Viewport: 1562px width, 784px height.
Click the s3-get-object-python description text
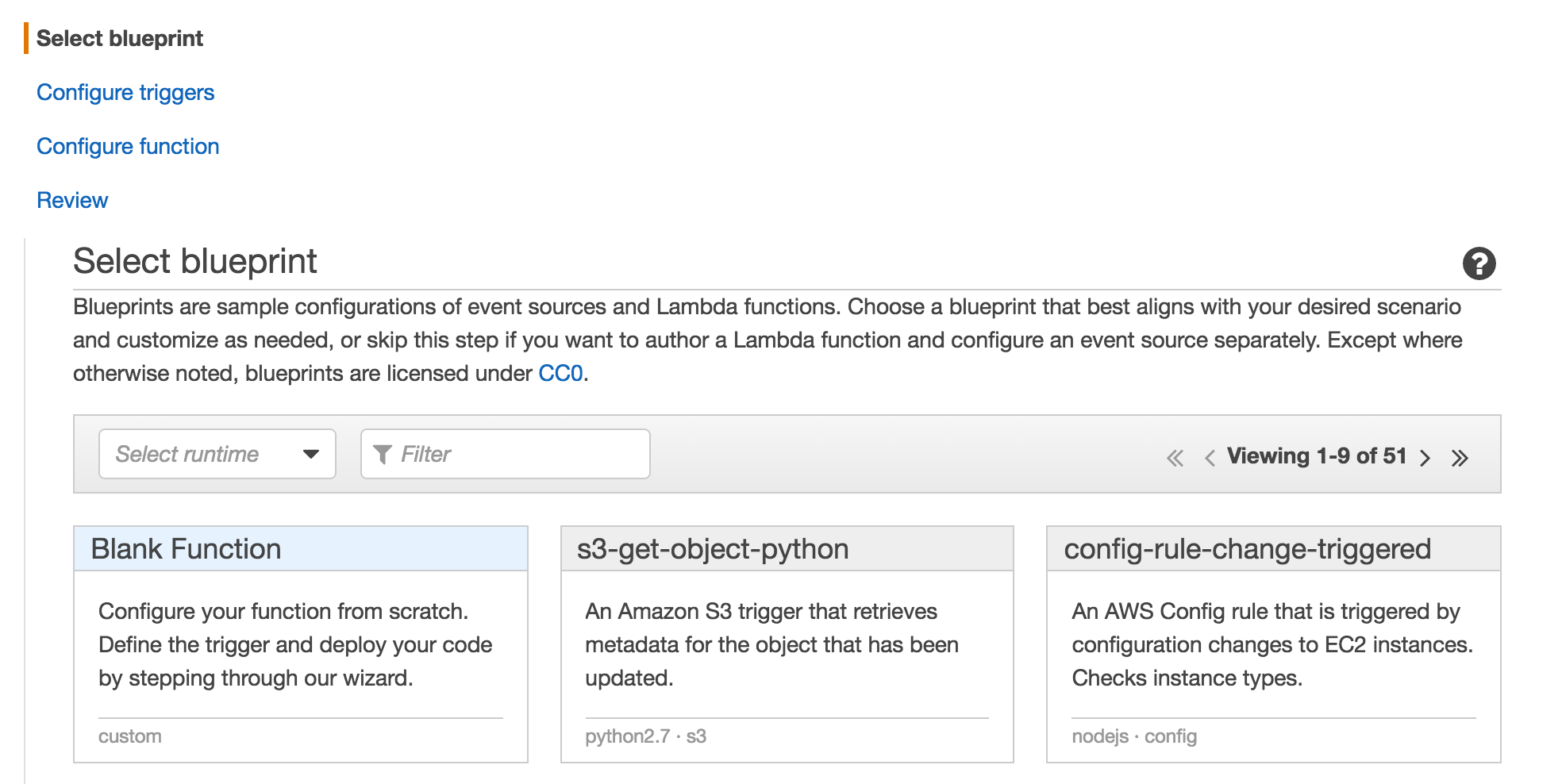pyautogui.click(x=771, y=644)
